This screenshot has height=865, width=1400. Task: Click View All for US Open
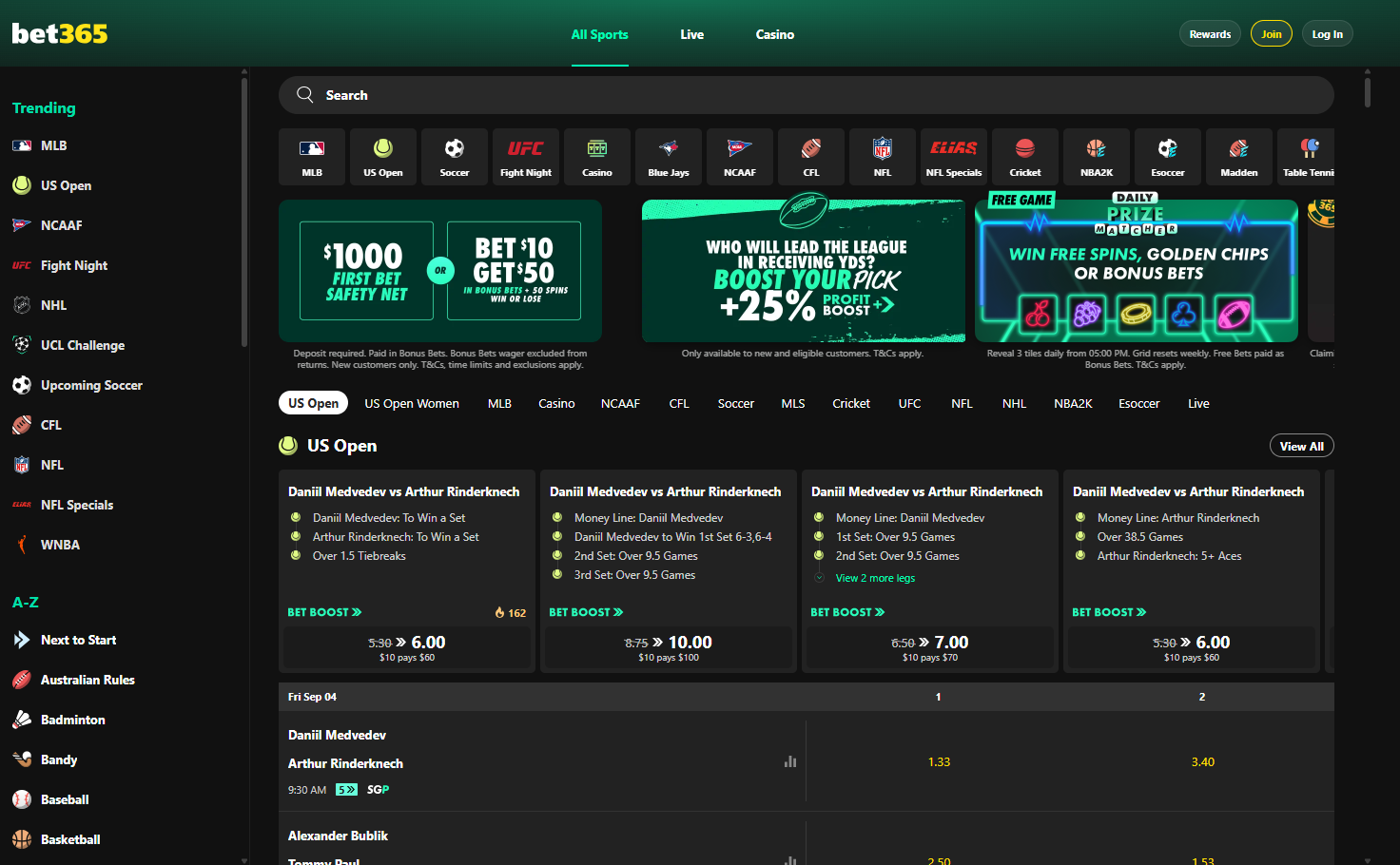click(x=1302, y=446)
